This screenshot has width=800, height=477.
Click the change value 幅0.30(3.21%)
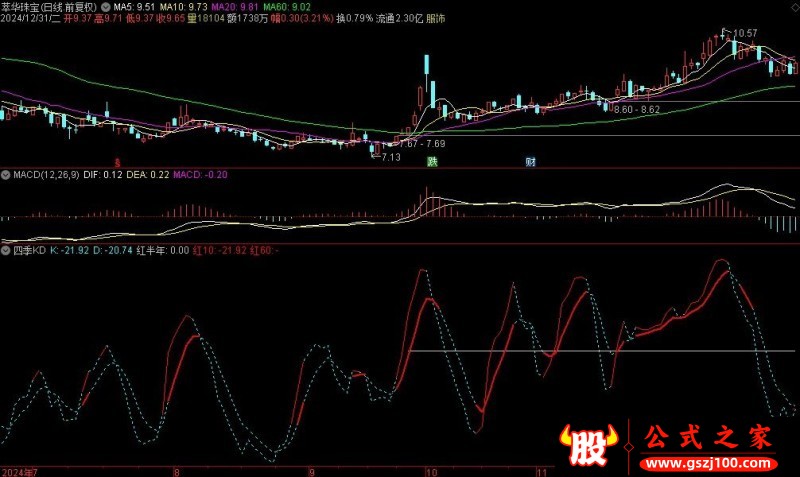pos(302,19)
